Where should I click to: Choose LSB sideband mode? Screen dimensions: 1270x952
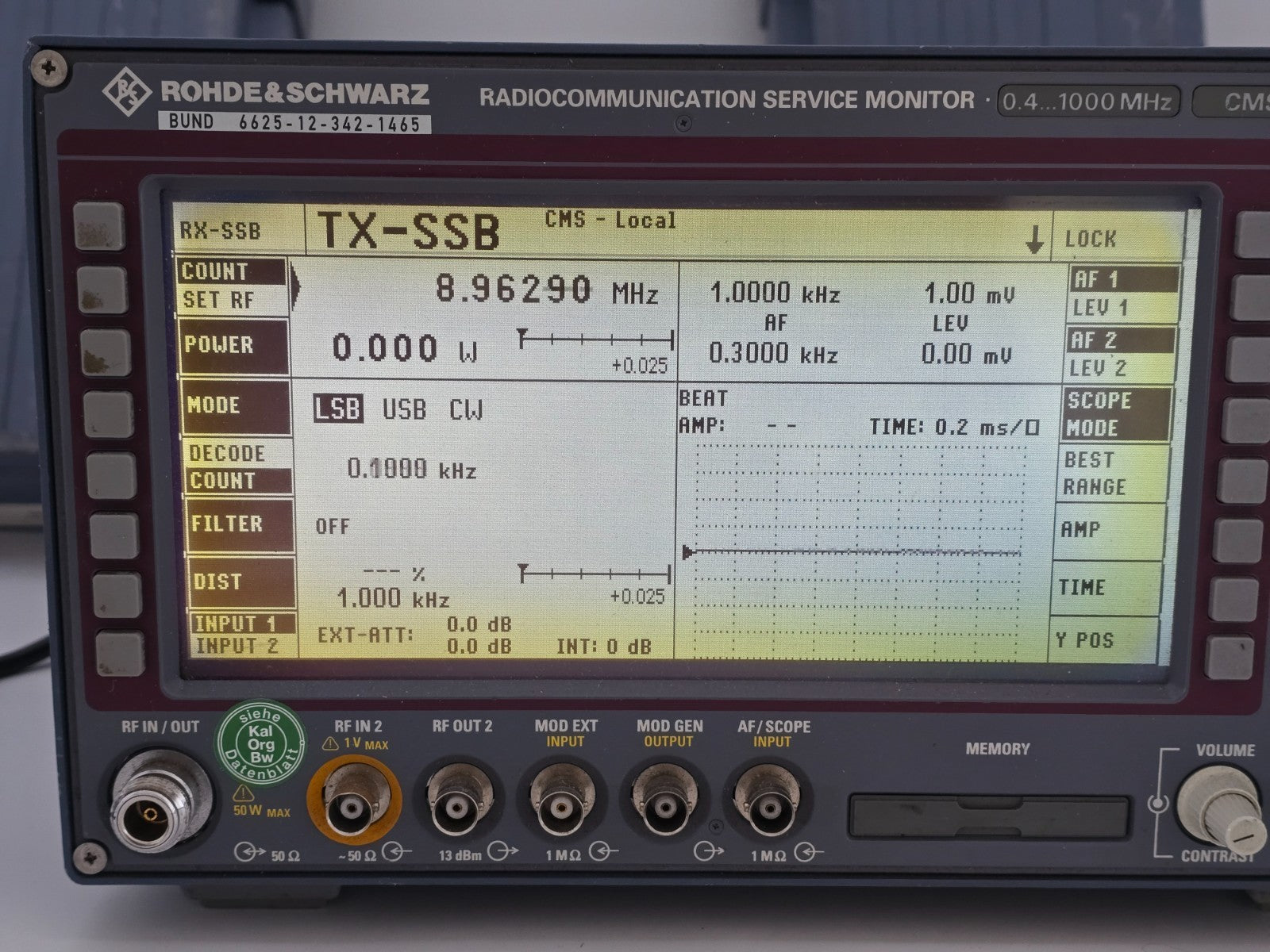tap(338, 409)
